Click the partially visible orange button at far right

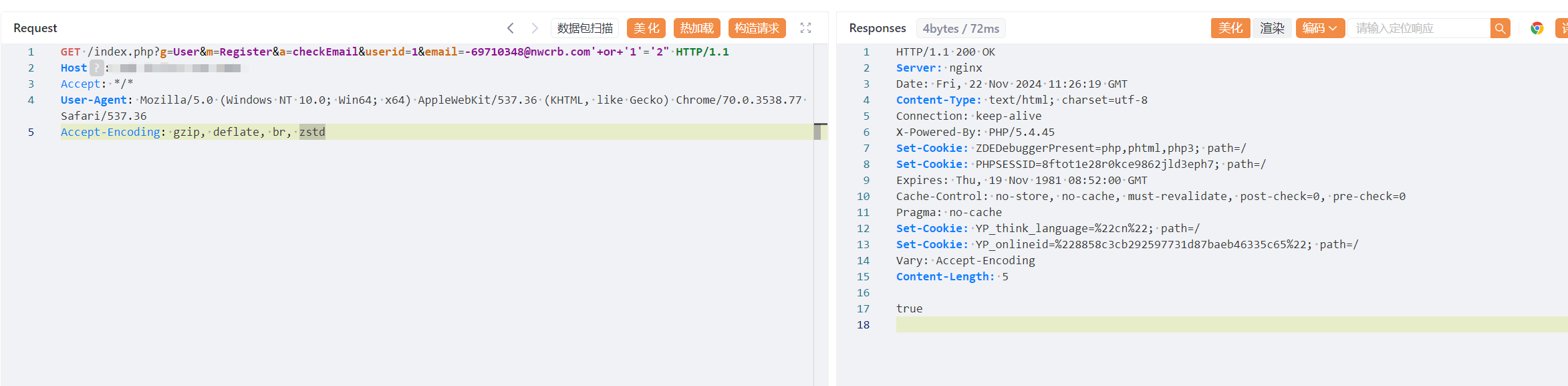(x=1563, y=28)
